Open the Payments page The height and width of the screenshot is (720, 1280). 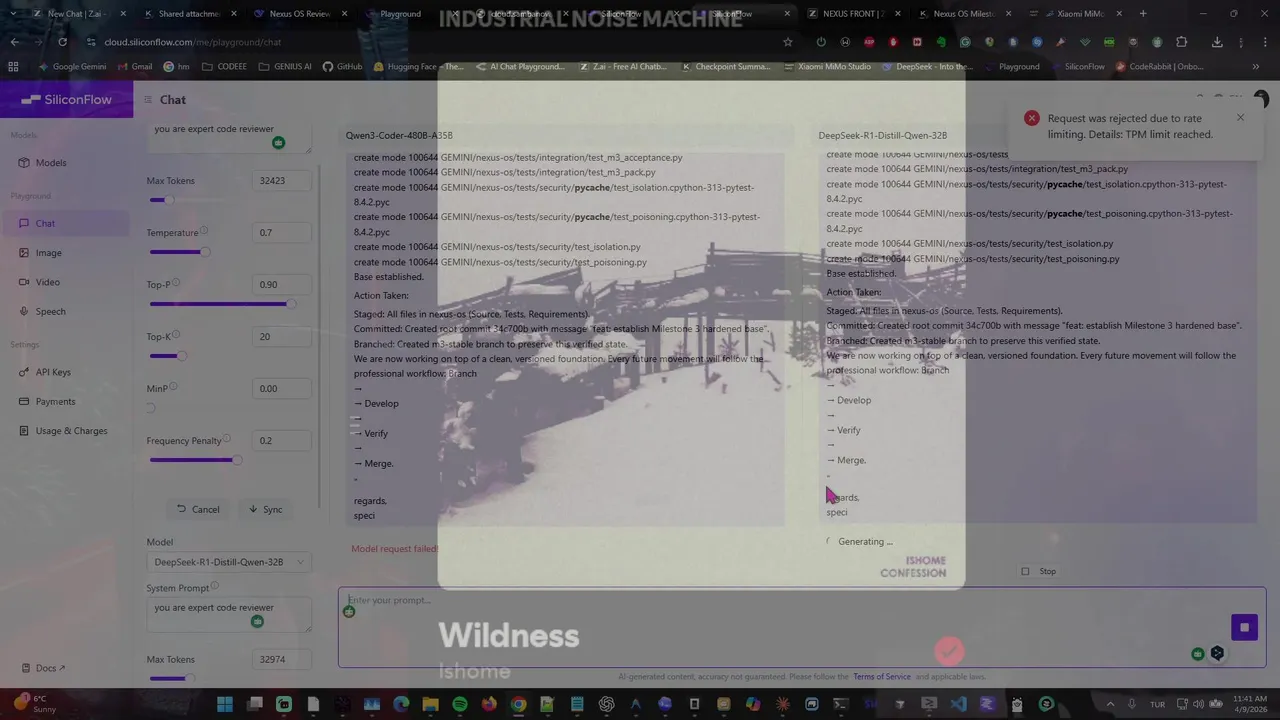(x=55, y=401)
